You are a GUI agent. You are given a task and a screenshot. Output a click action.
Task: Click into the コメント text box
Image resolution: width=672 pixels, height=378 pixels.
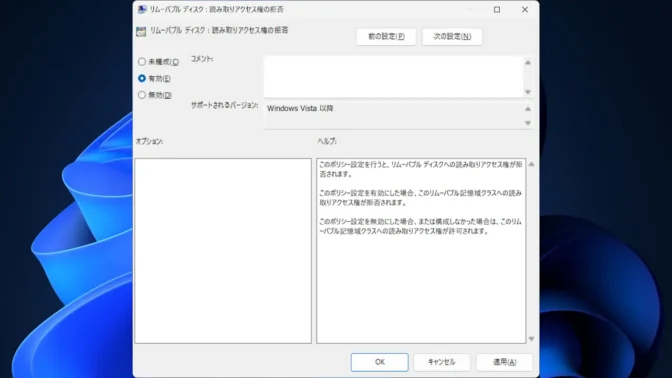[393, 77]
